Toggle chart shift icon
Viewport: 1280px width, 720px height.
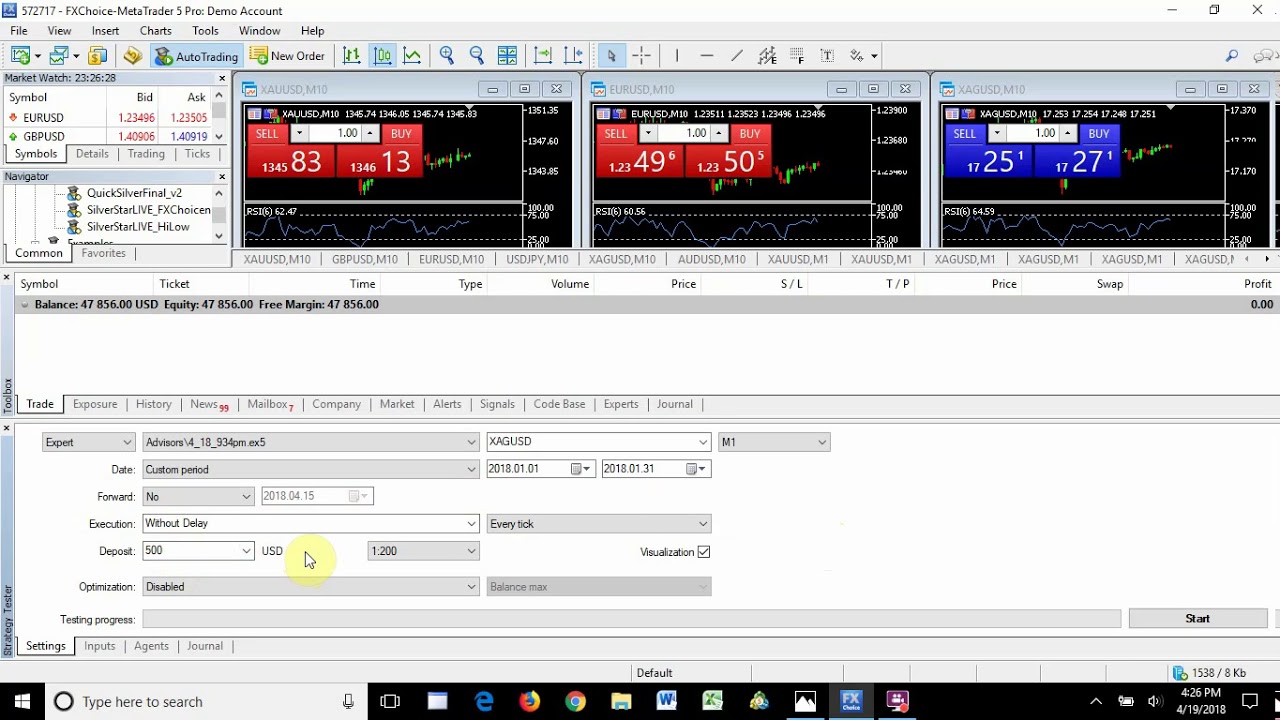point(573,56)
